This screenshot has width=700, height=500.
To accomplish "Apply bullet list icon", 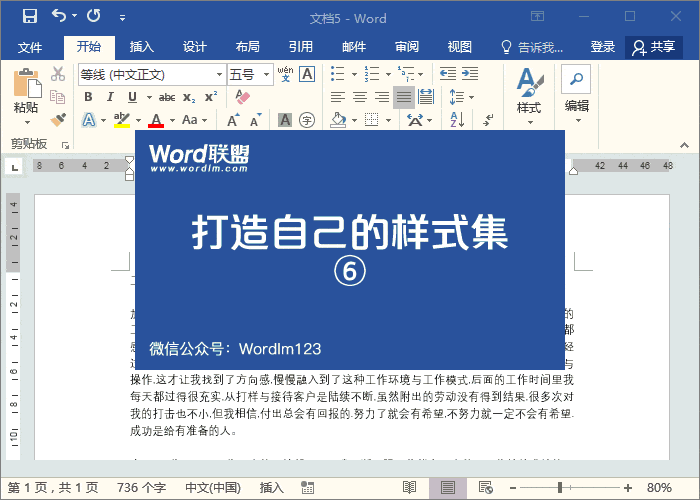I will 338,74.
